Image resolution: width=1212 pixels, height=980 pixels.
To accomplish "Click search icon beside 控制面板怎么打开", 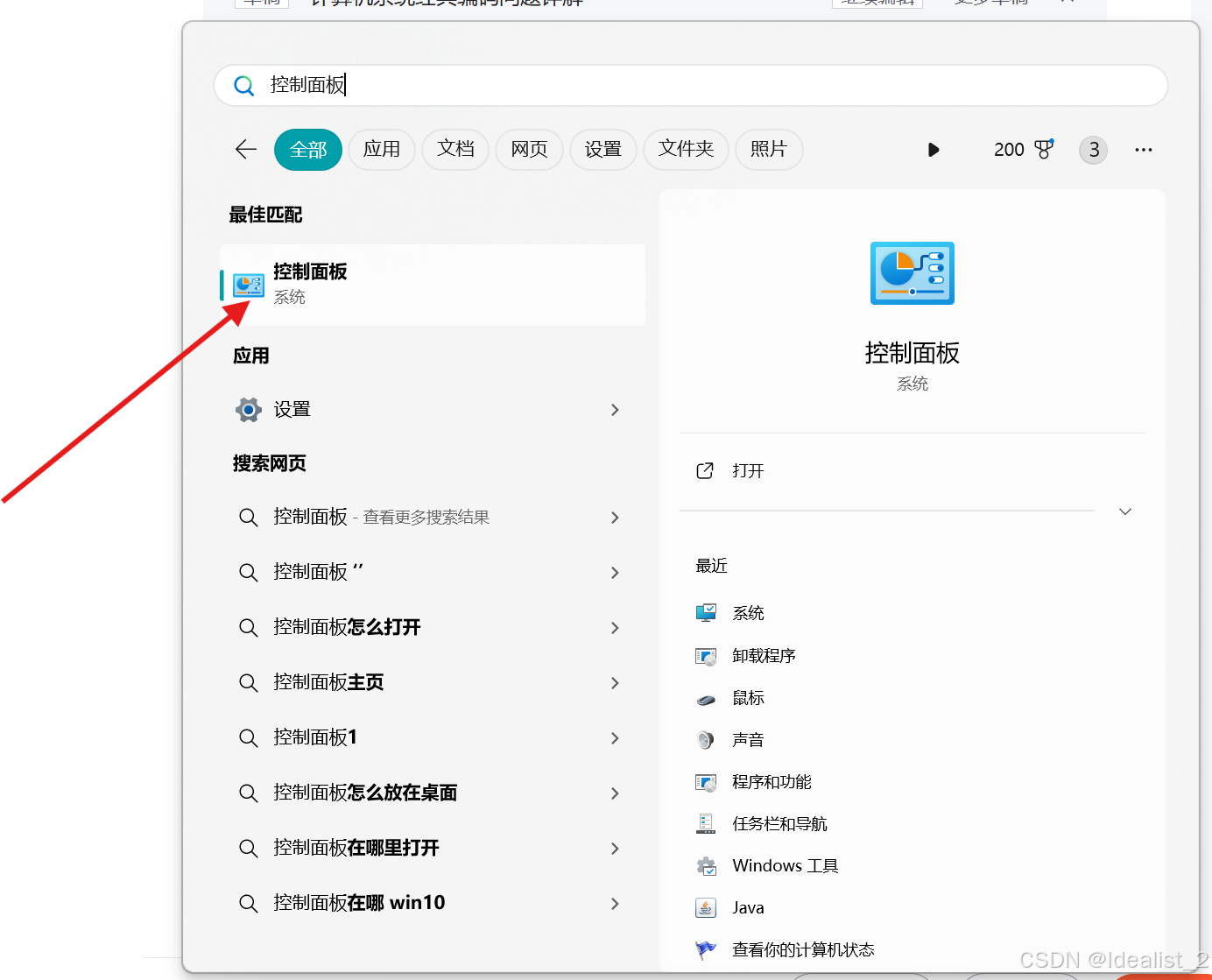I will click(x=249, y=628).
